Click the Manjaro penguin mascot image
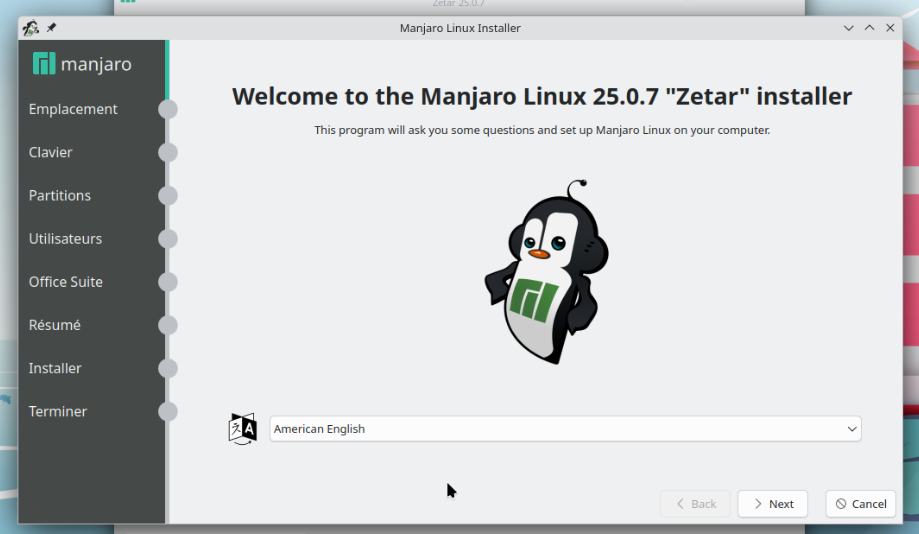Screen dimensions: 919x534 546,272
